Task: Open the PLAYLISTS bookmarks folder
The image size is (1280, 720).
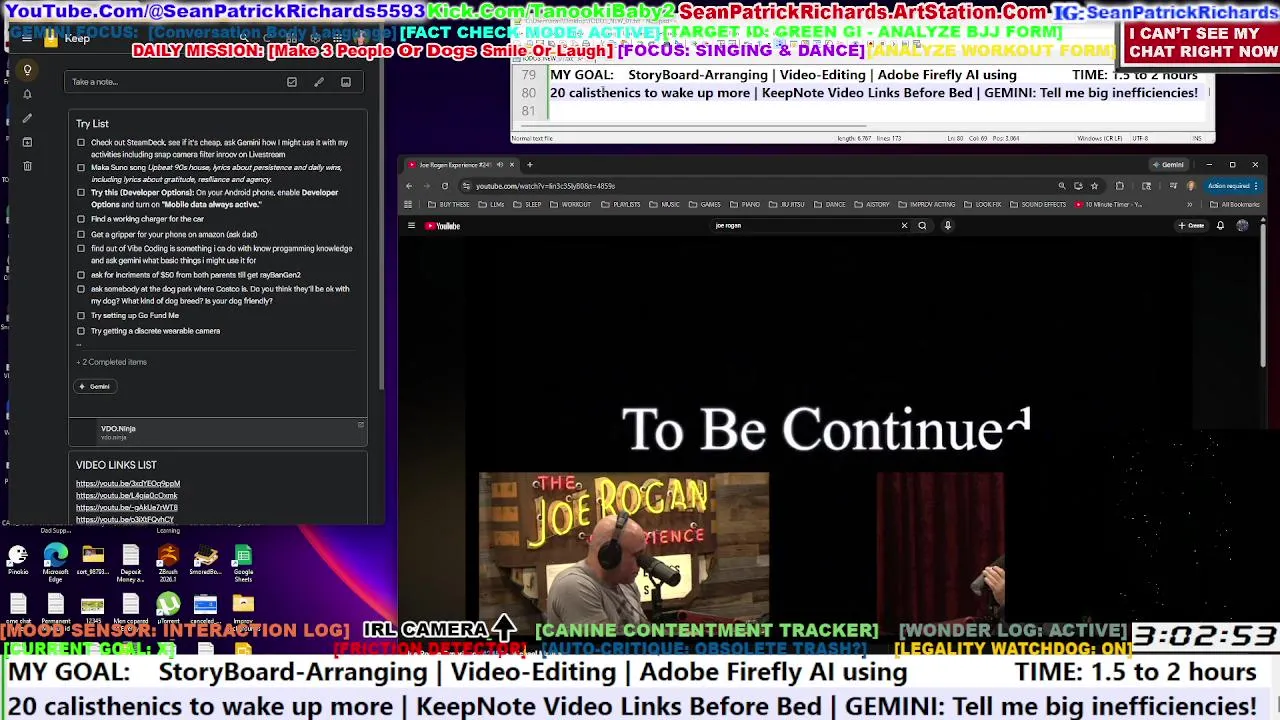Action: [x=621, y=205]
